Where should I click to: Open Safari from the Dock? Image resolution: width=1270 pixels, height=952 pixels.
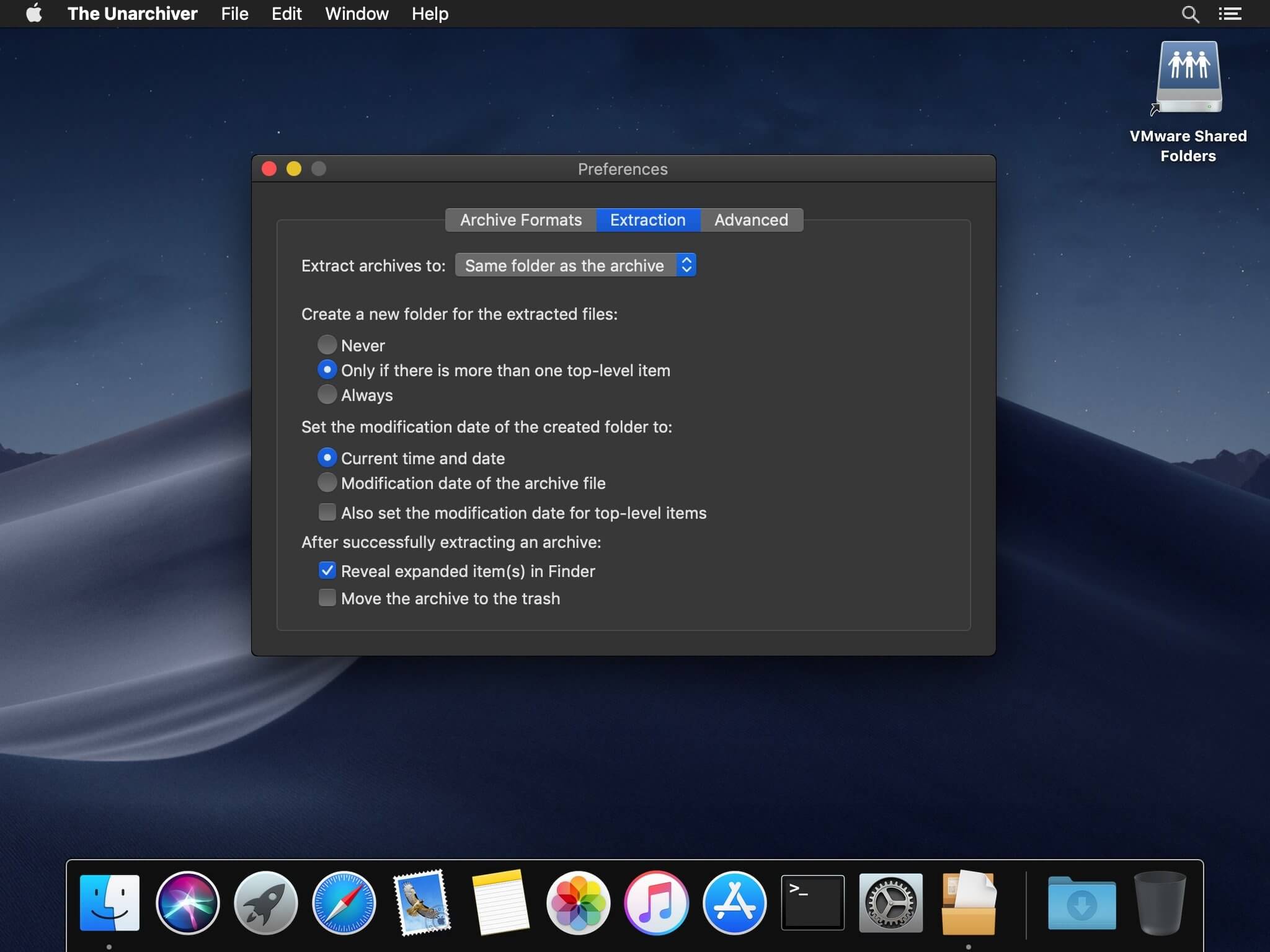(x=344, y=902)
